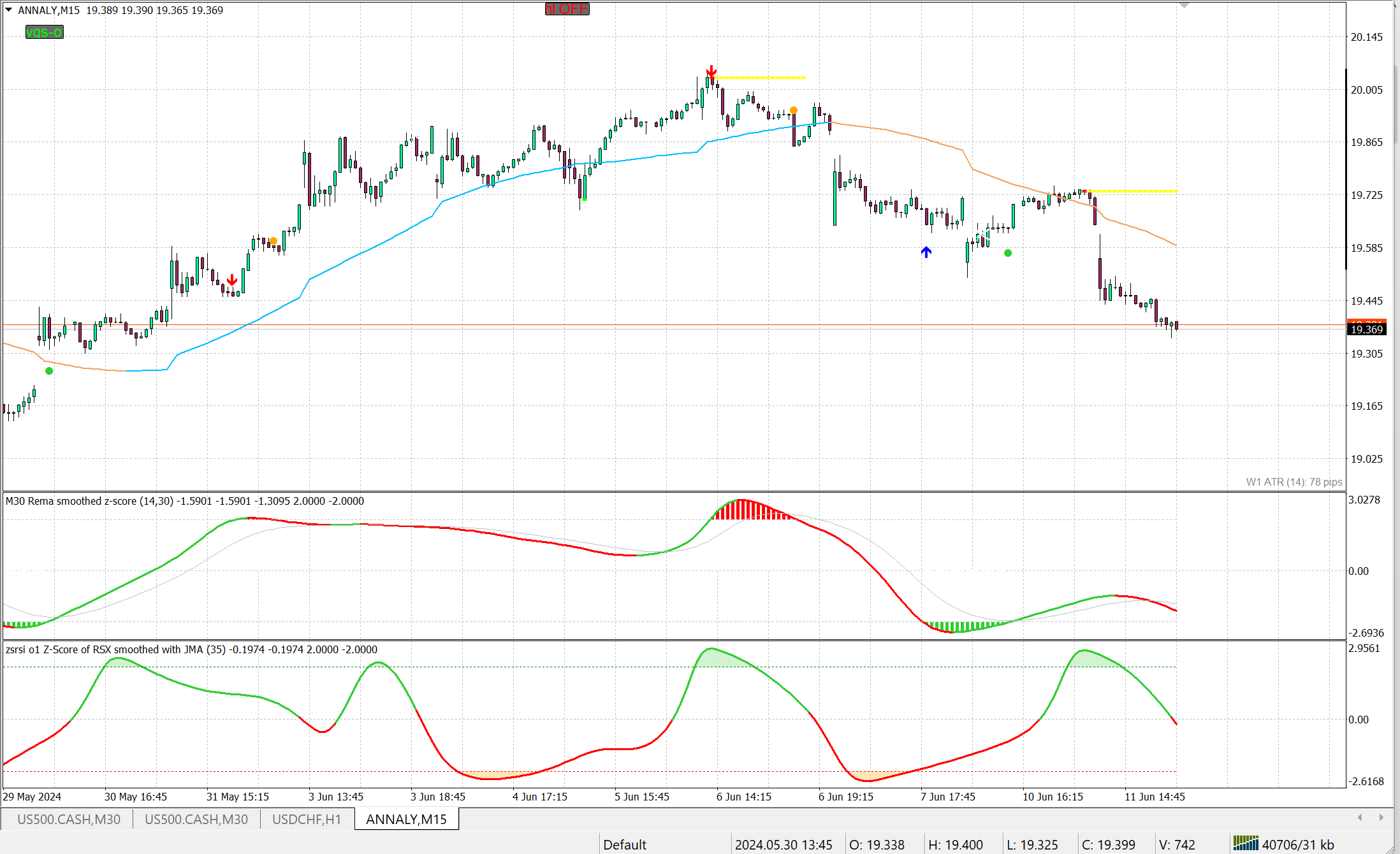Click the orange dot near 6 Jun 19:15
Image resolution: width=1400 pixels, height=854 pixels.
794,110
